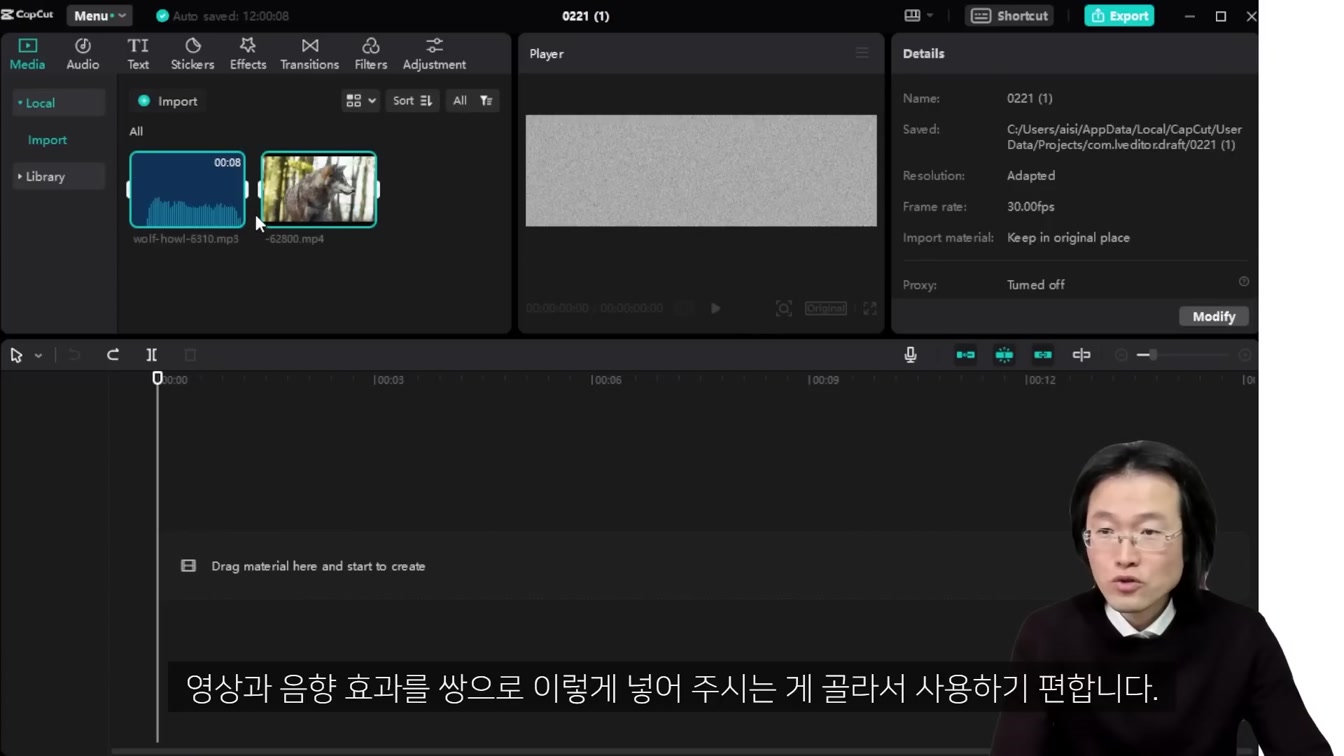
Task: Click the timeline zoom out icon
Action: pyautogui.click(x=1121, y=355)
